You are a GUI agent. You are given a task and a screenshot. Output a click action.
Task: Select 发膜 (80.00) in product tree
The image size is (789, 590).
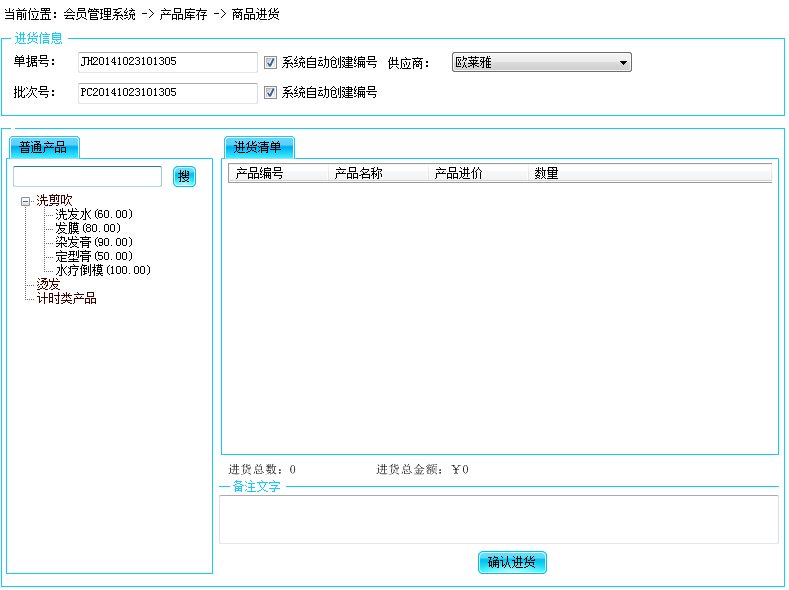coord(87,229)
